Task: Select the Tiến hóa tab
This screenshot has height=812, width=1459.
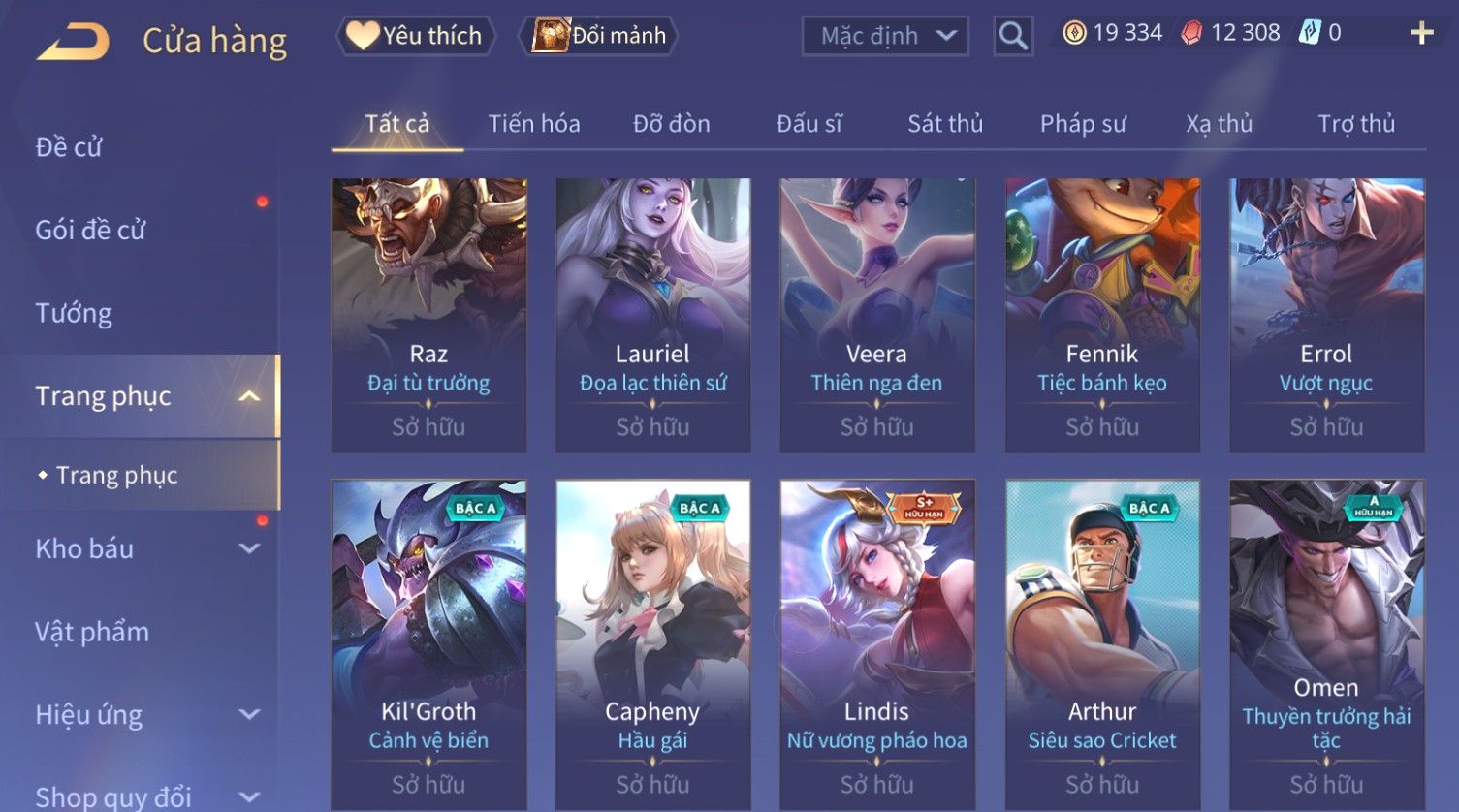Action: (x=534, y=124)
